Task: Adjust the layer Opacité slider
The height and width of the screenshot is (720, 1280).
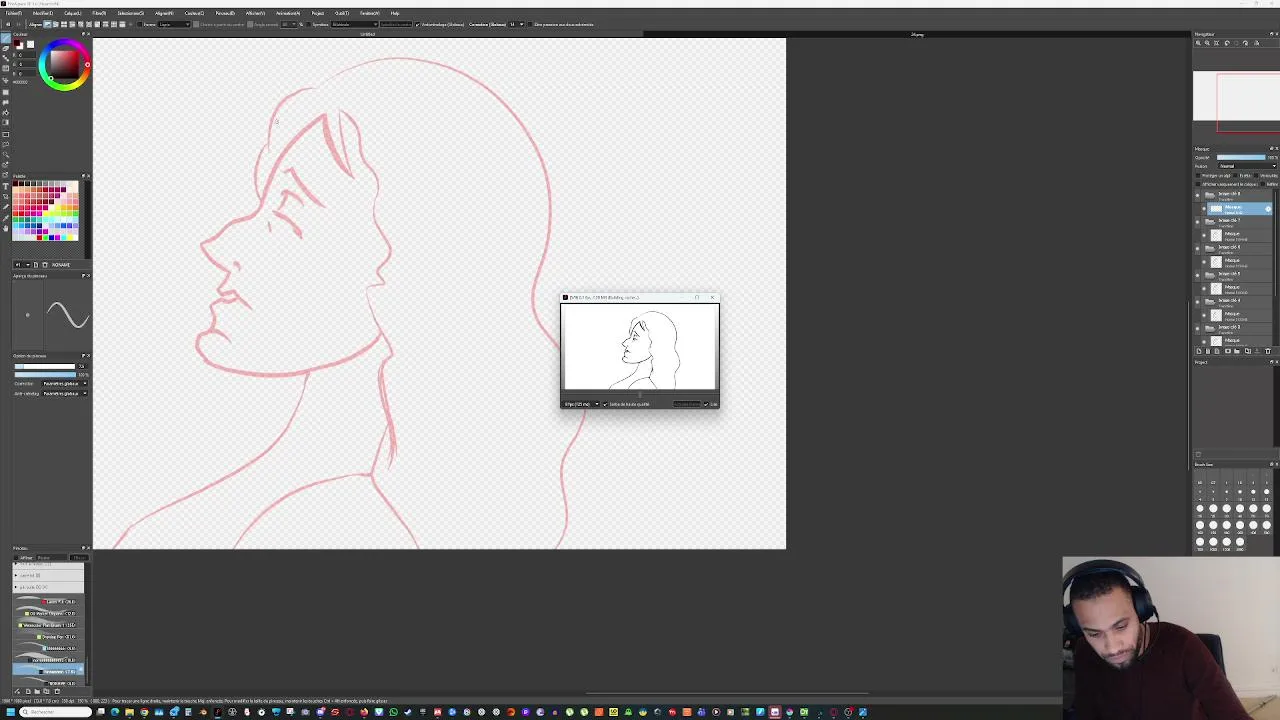Action: 1241,157
